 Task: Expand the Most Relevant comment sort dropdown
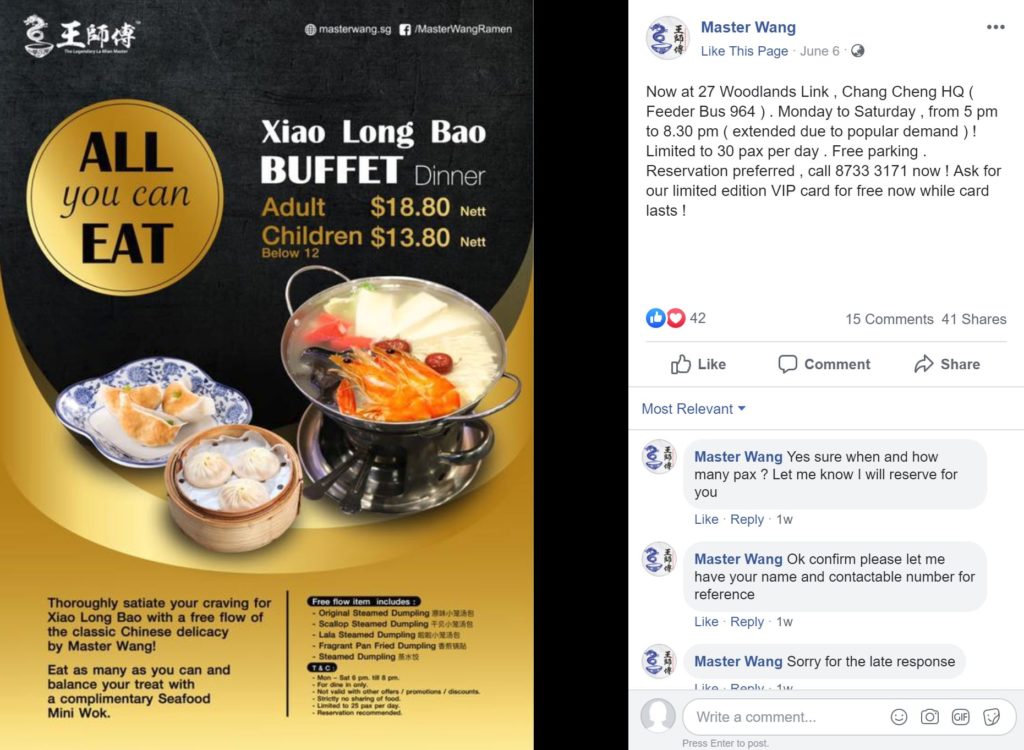693,409
